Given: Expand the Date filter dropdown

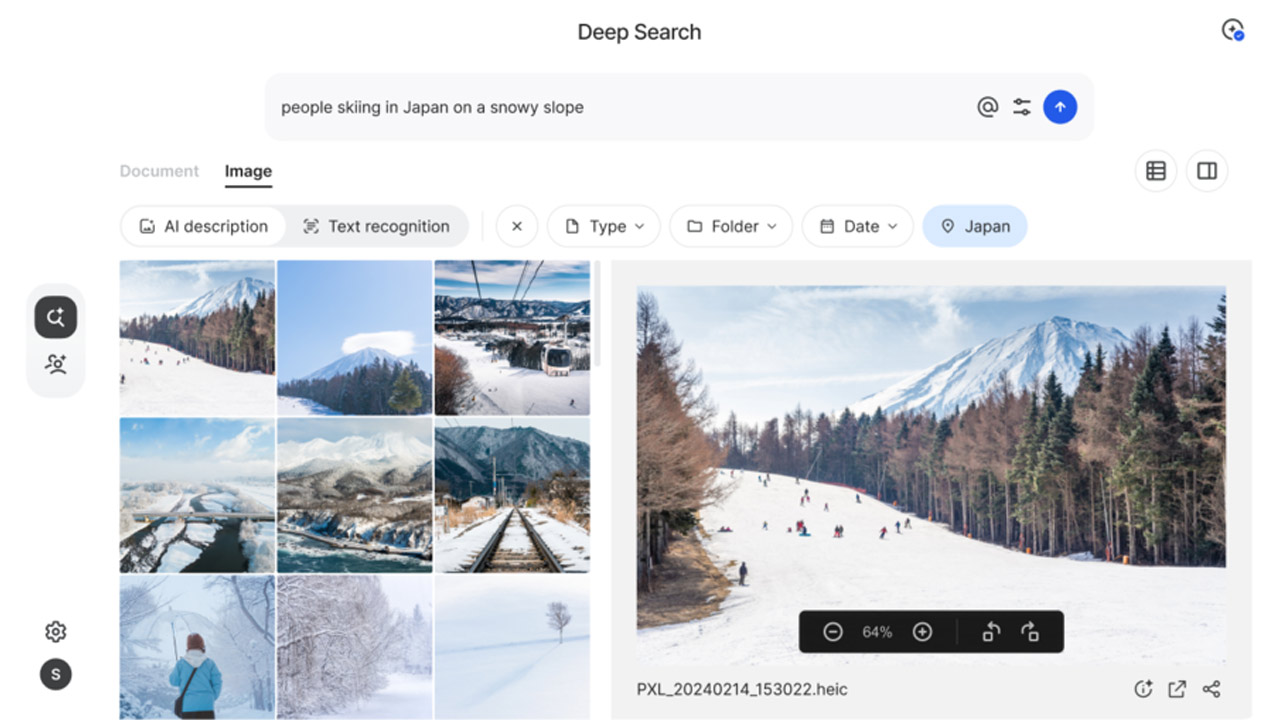Looking at the screenshot, I should tap(858, 226).
